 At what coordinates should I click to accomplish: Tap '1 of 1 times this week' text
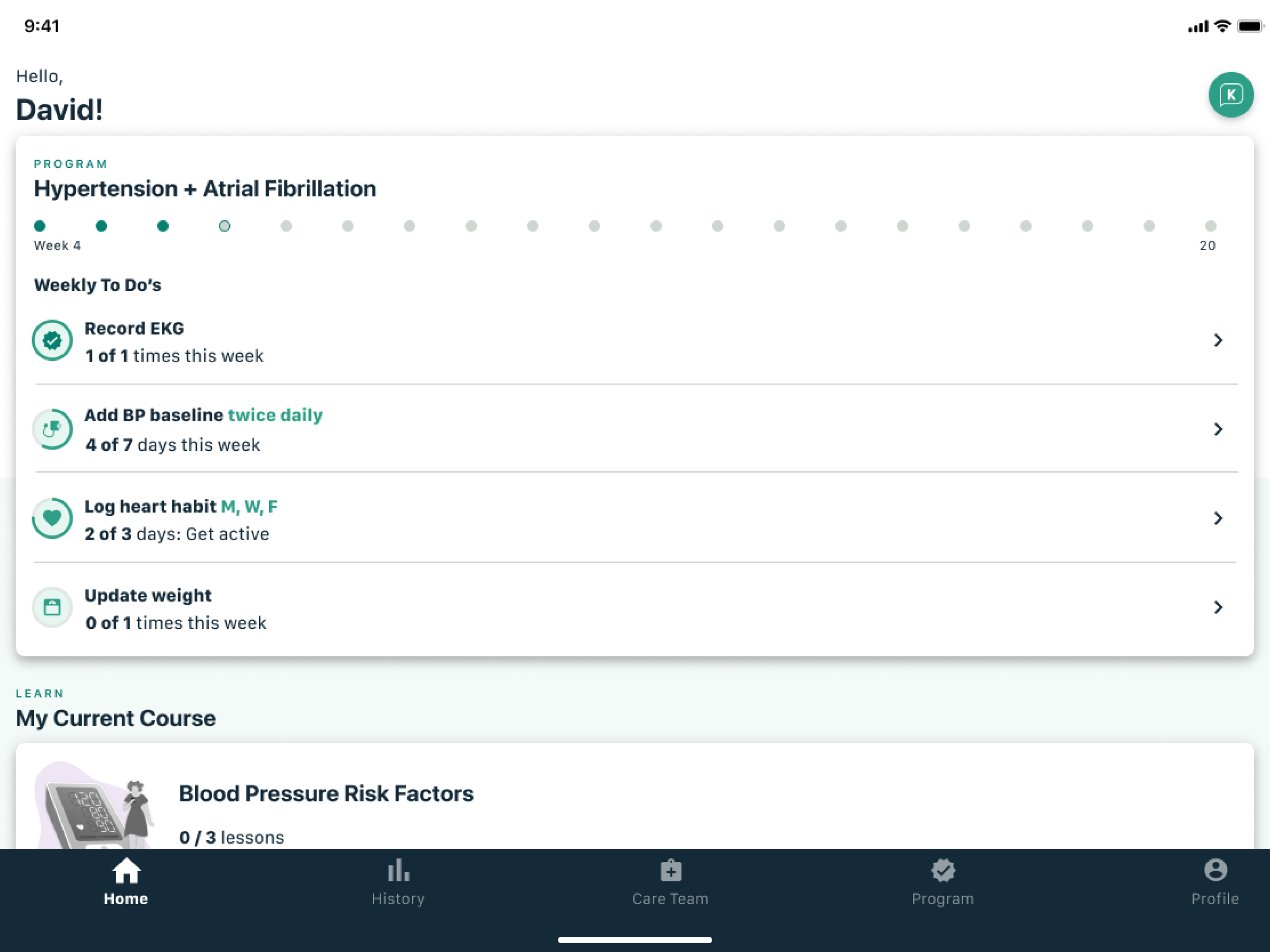[174, 356]
